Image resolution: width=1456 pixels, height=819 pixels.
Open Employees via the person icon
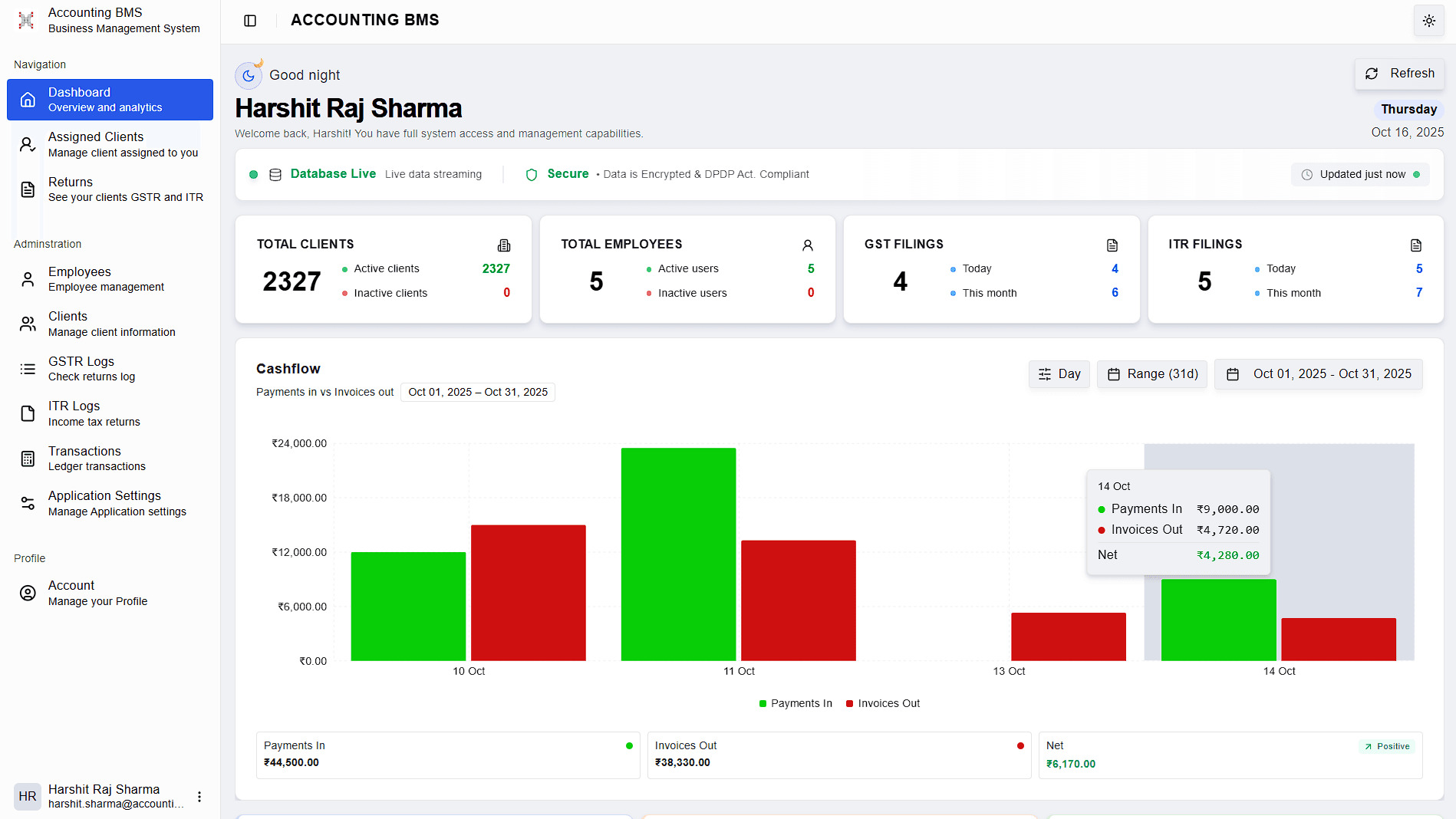pos(28,278)
